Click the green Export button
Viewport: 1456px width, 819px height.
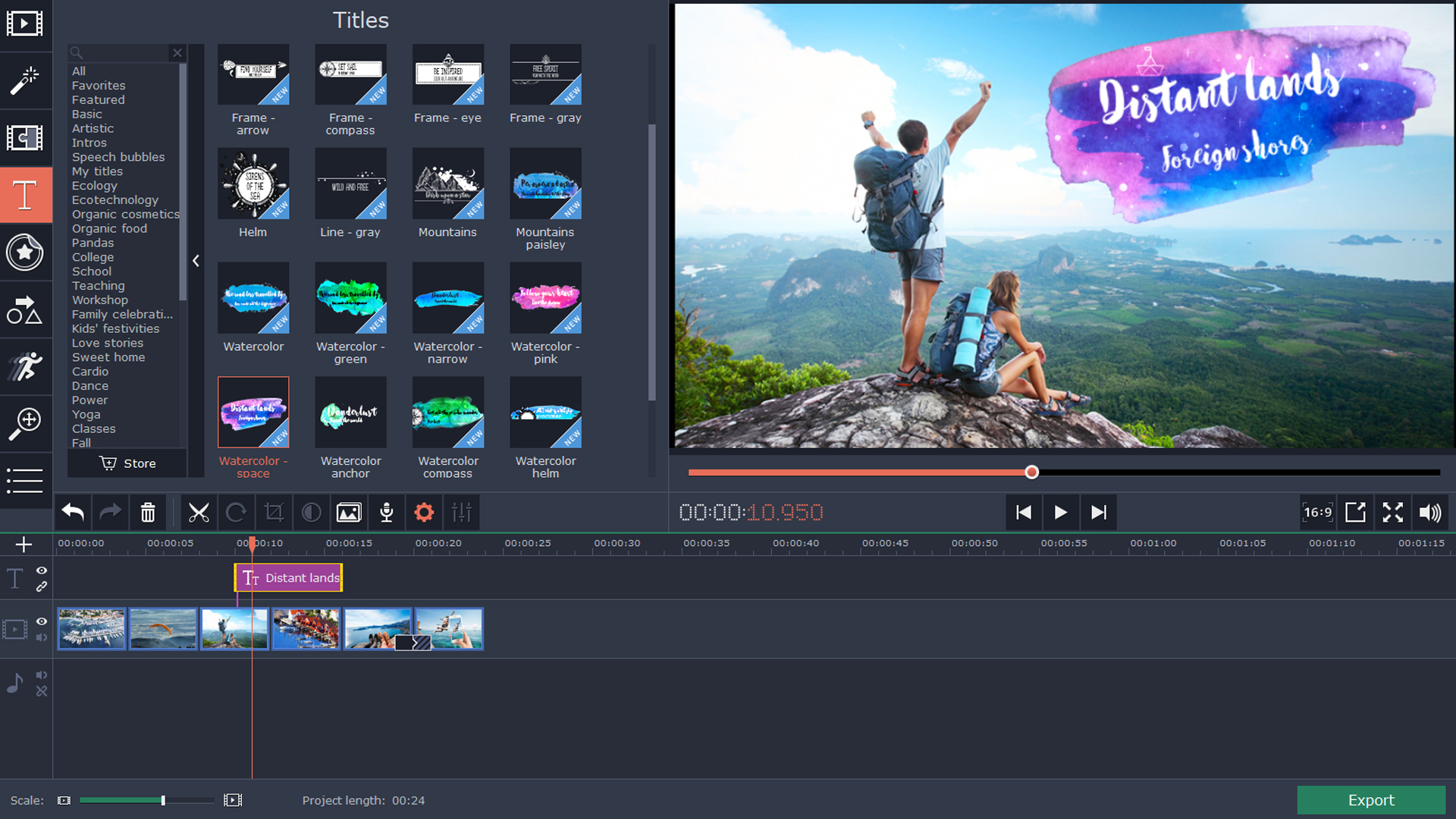1370,800
